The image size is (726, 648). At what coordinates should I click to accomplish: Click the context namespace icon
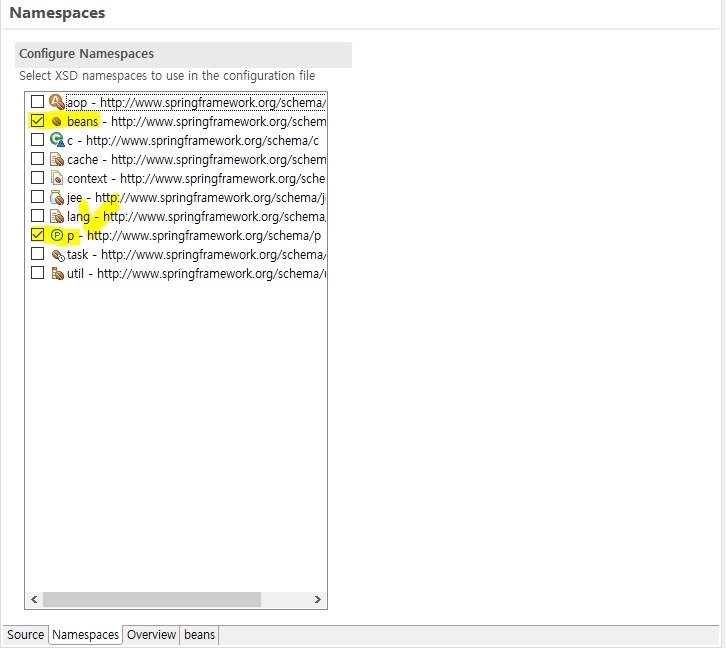click(x=57, y=178)
